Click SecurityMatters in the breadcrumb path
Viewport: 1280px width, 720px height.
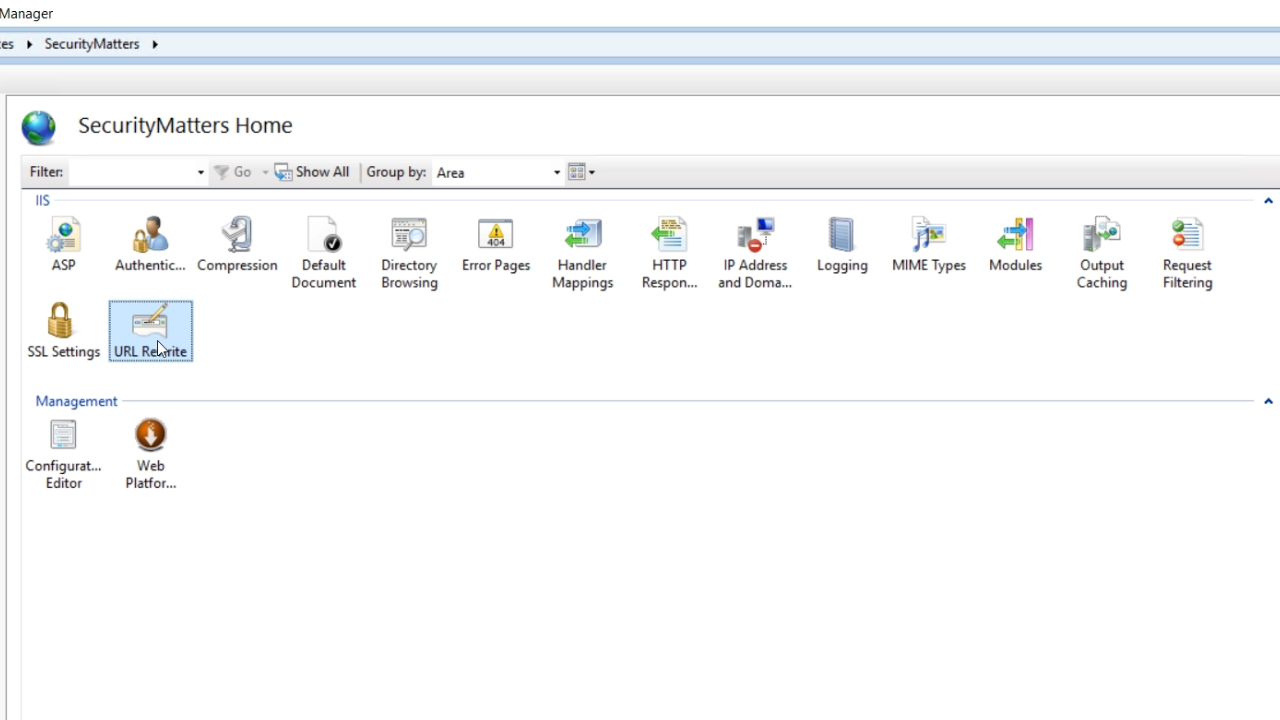pos(91,44)
